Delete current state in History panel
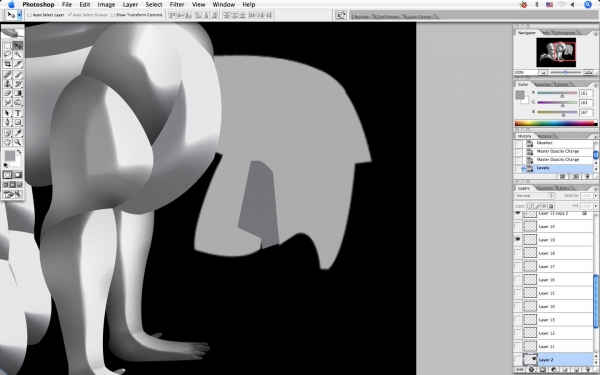 [587, 176]
